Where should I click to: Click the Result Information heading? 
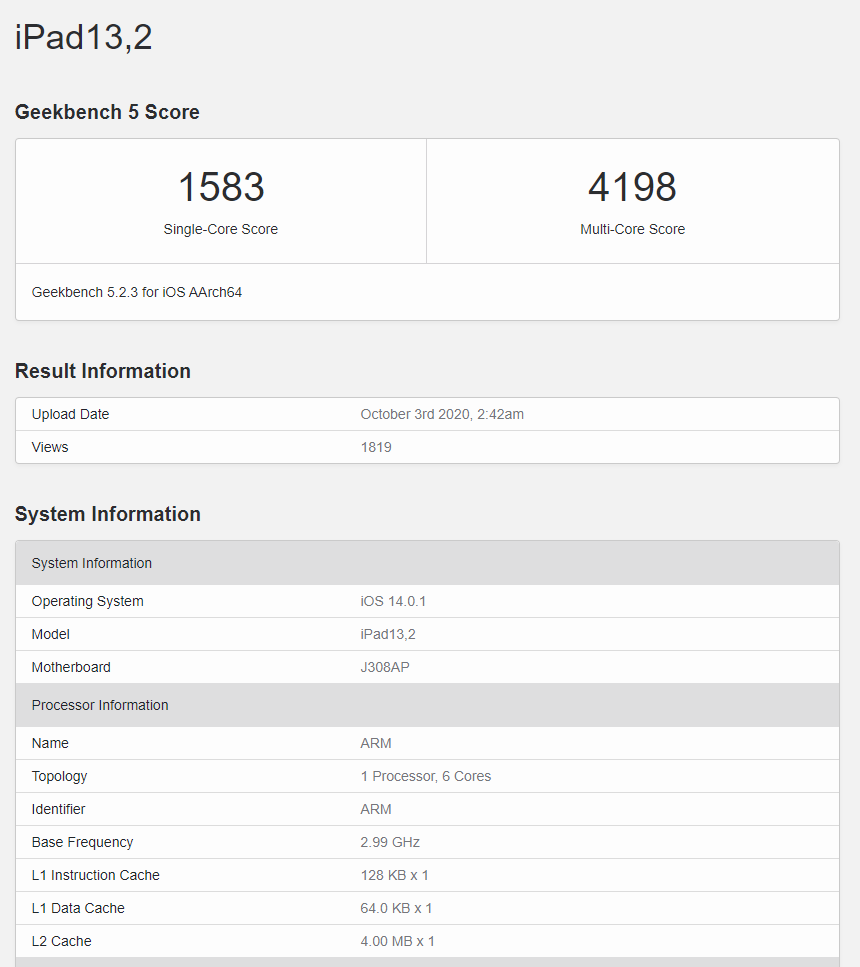pos(103,371)
